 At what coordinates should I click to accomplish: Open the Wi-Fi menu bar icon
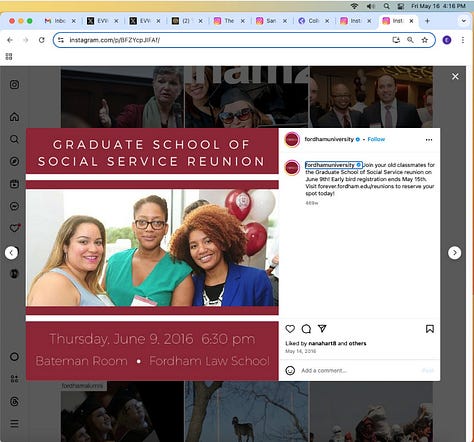tap(354, 6)
